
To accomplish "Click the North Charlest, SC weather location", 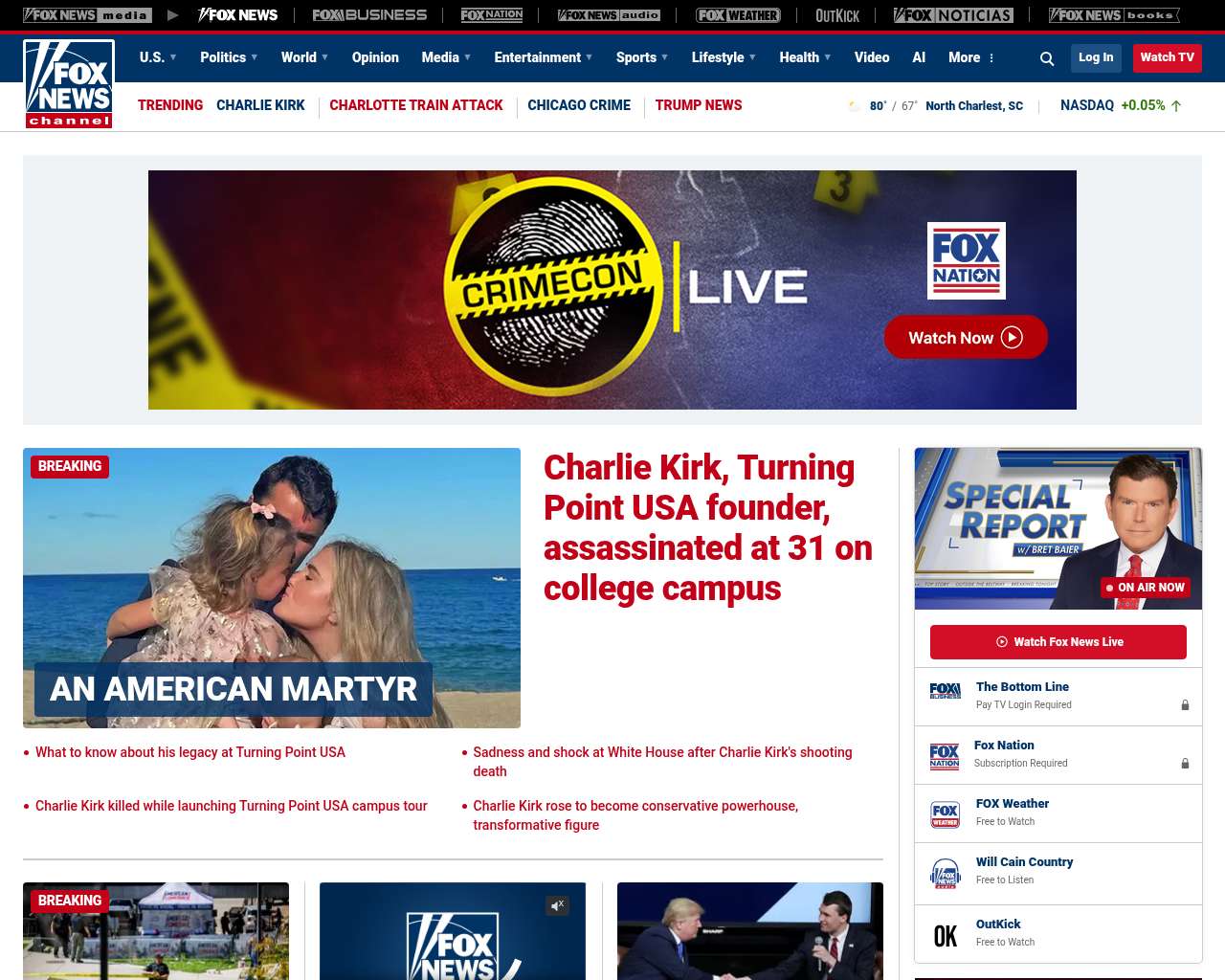I will 974,106.
